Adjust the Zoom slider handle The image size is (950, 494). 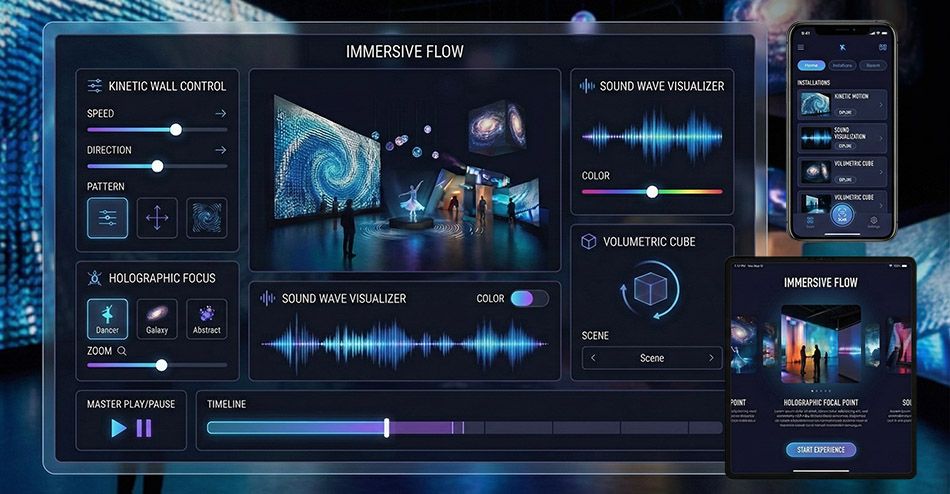click(161, 365)
